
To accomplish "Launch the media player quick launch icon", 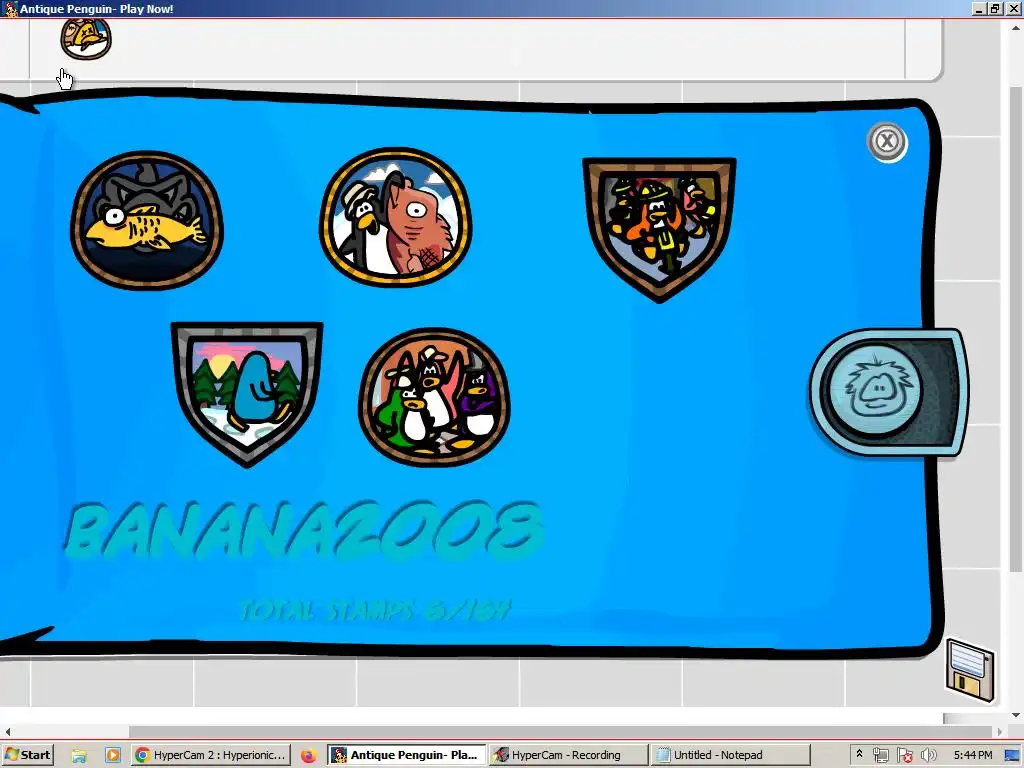I will tap(112, 756).
